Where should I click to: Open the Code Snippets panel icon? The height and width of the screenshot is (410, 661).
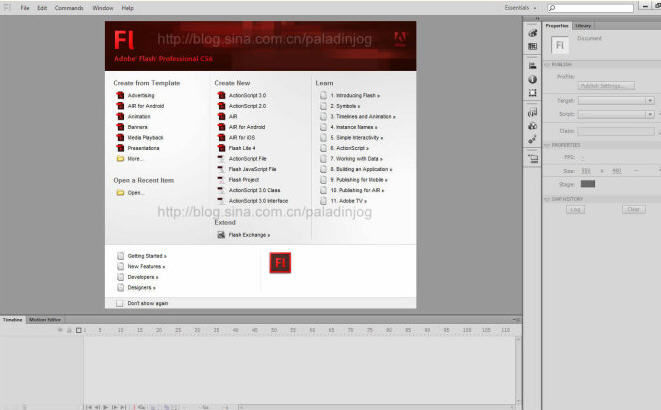tap(532, 112)
